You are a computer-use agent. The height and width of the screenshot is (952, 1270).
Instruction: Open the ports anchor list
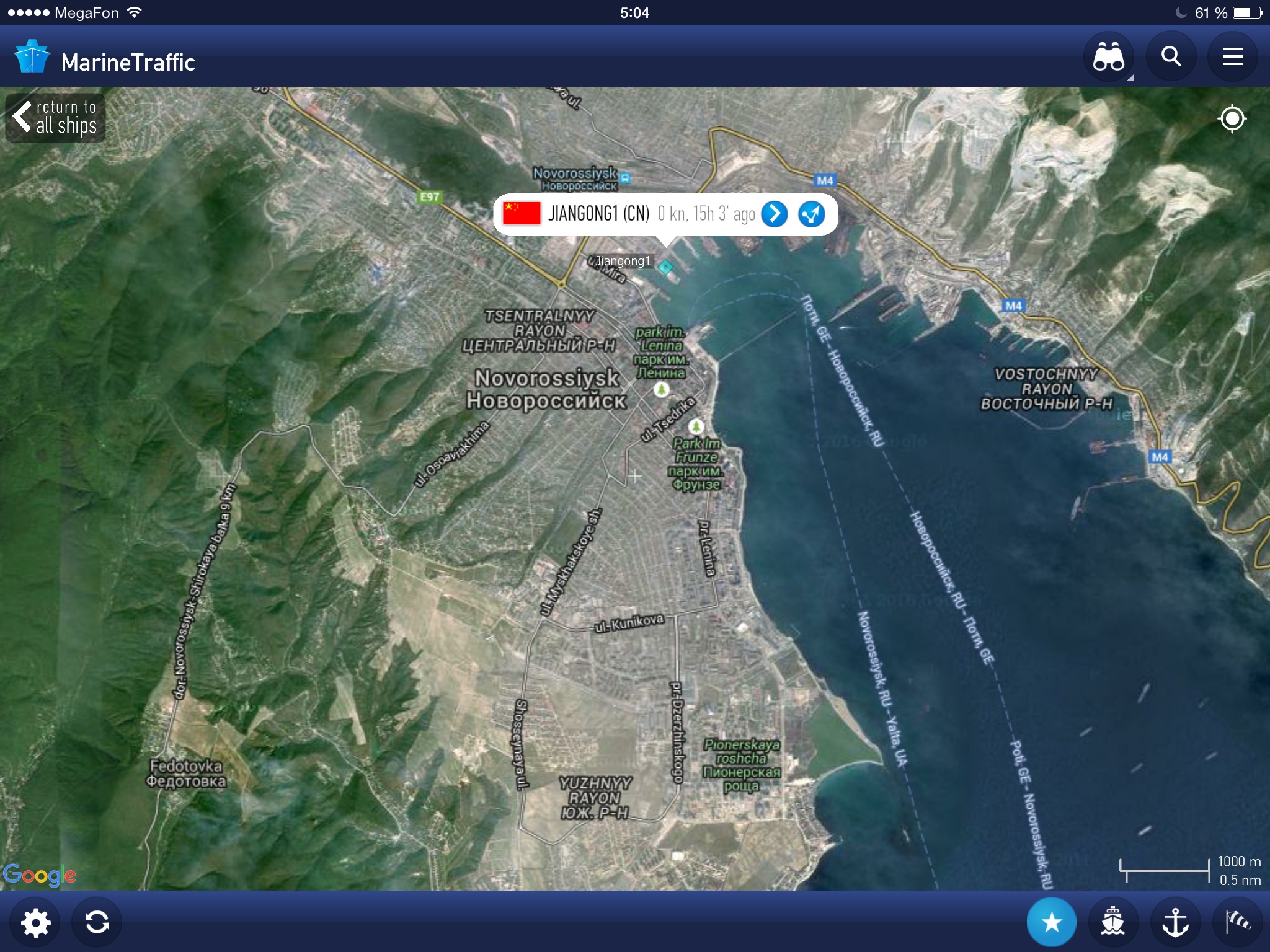point(1175,922)
